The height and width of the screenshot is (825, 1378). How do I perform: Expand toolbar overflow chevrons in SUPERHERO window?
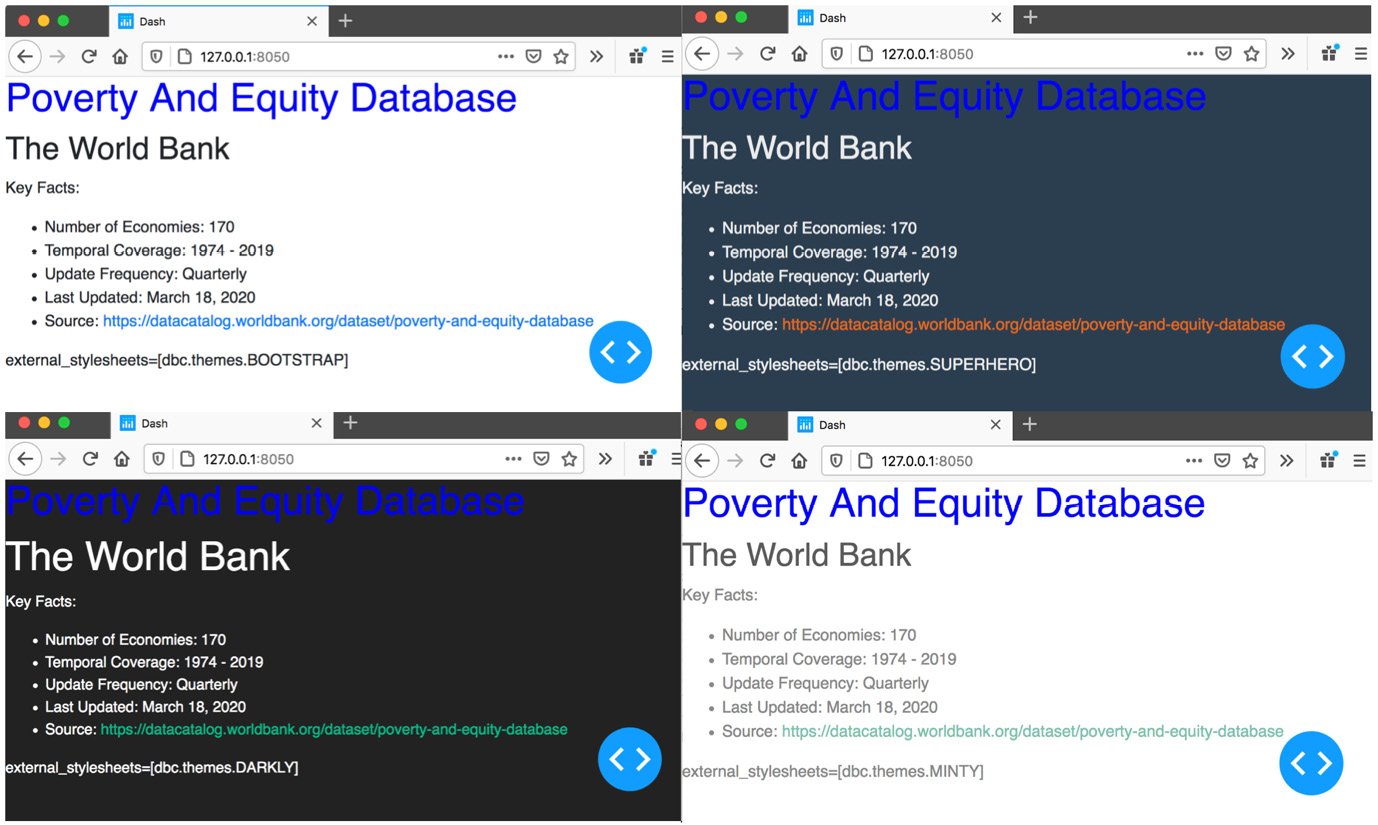click(1287, 54)
